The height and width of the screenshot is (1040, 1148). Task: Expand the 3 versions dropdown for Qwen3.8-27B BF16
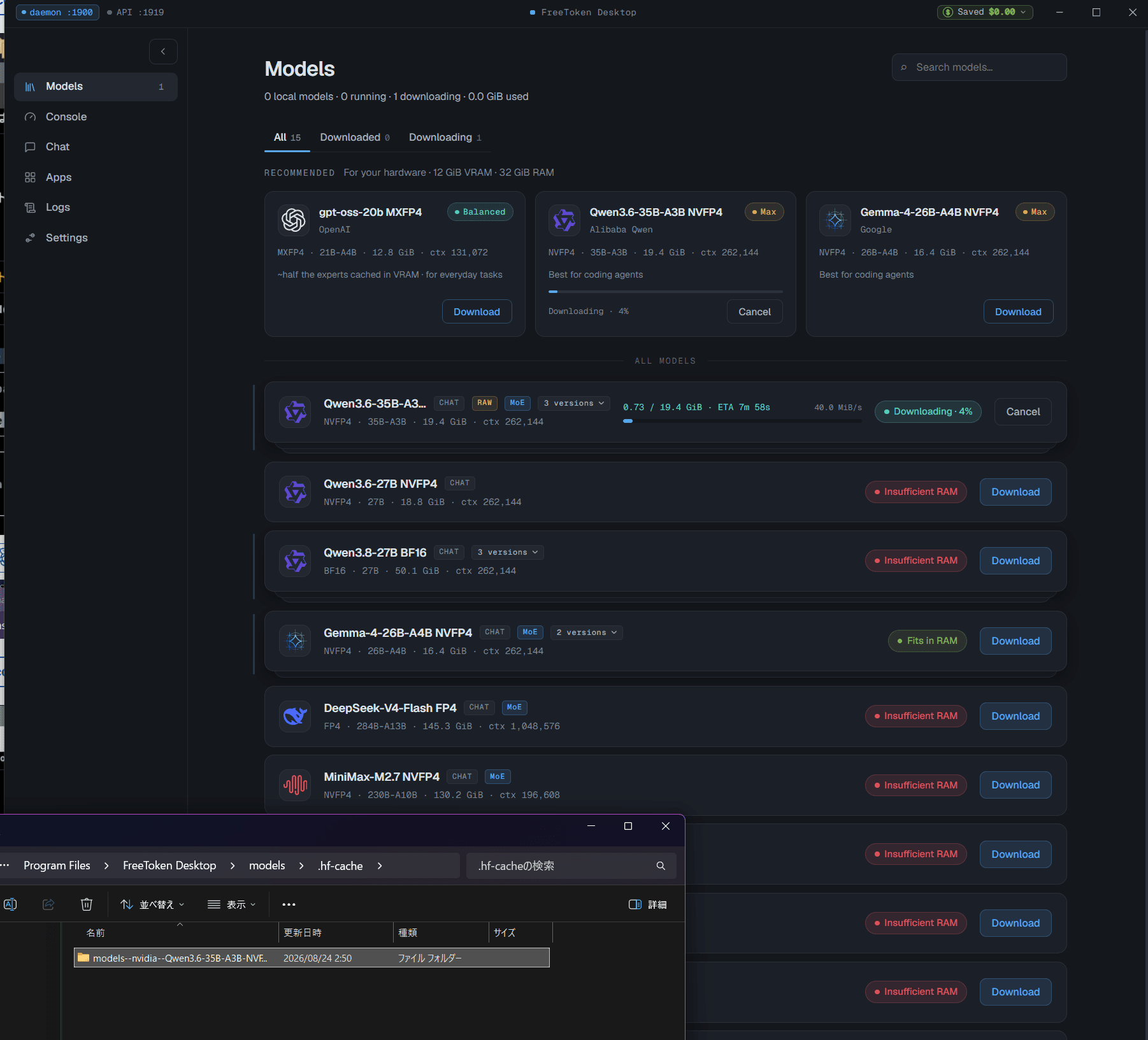[508, 552]
